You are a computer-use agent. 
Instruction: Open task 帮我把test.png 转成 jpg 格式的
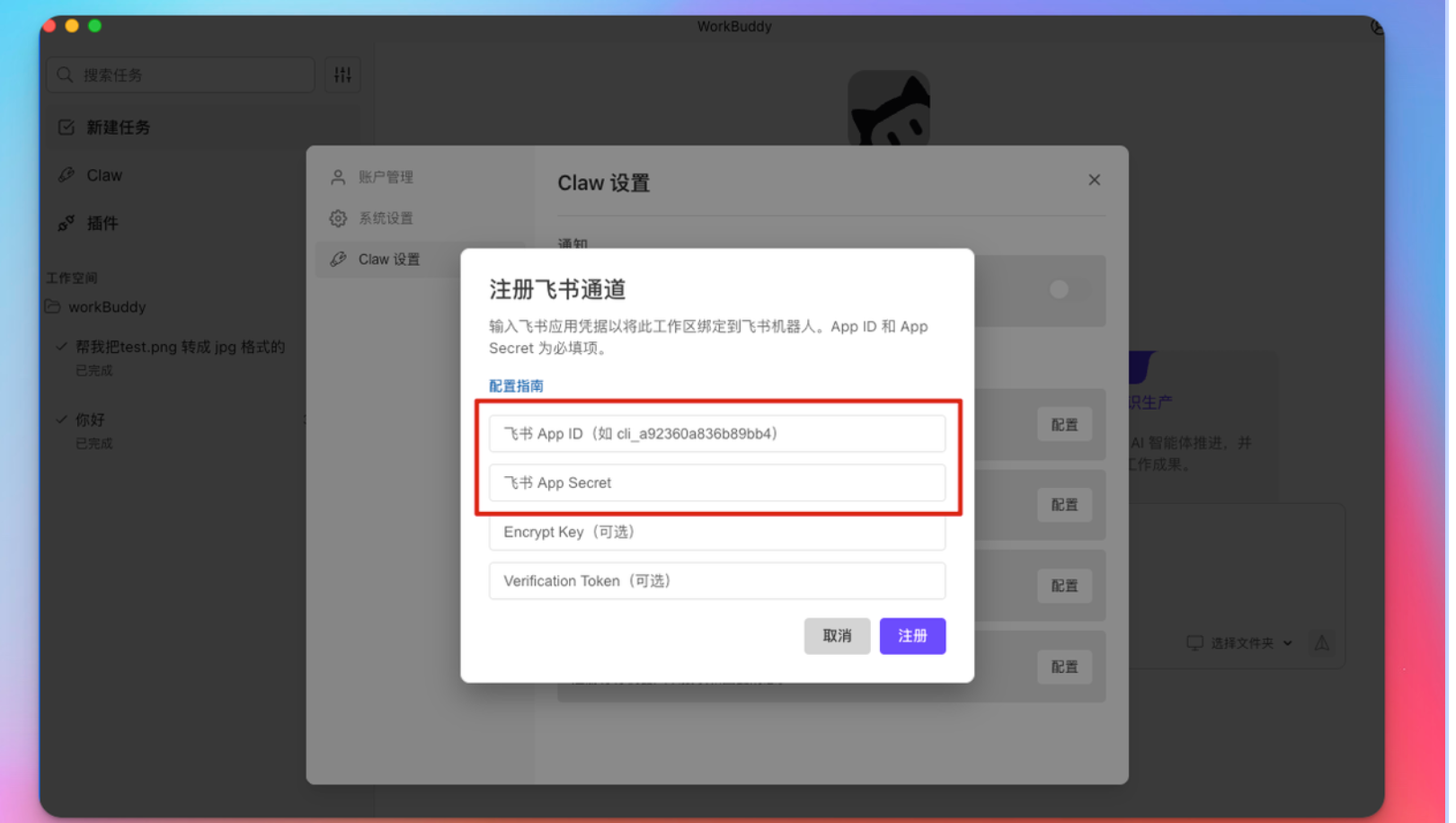pos(181,349)
